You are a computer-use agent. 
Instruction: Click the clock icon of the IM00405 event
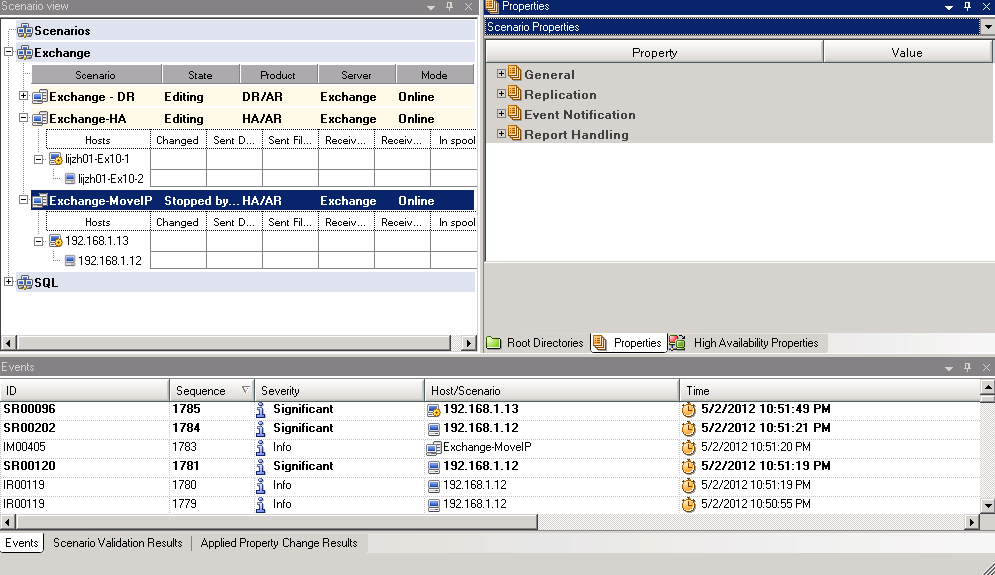click(x=688, y=447)
